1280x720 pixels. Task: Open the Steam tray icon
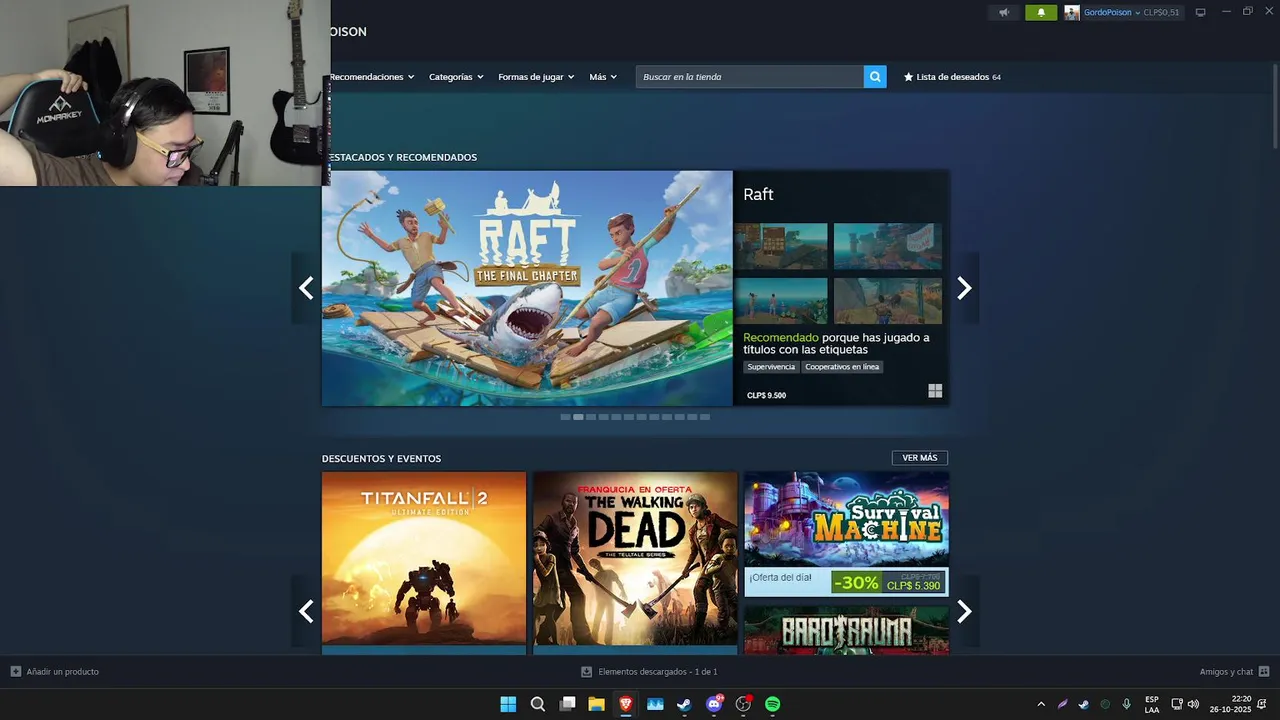pyautogui.click(x=1083, y=704)
